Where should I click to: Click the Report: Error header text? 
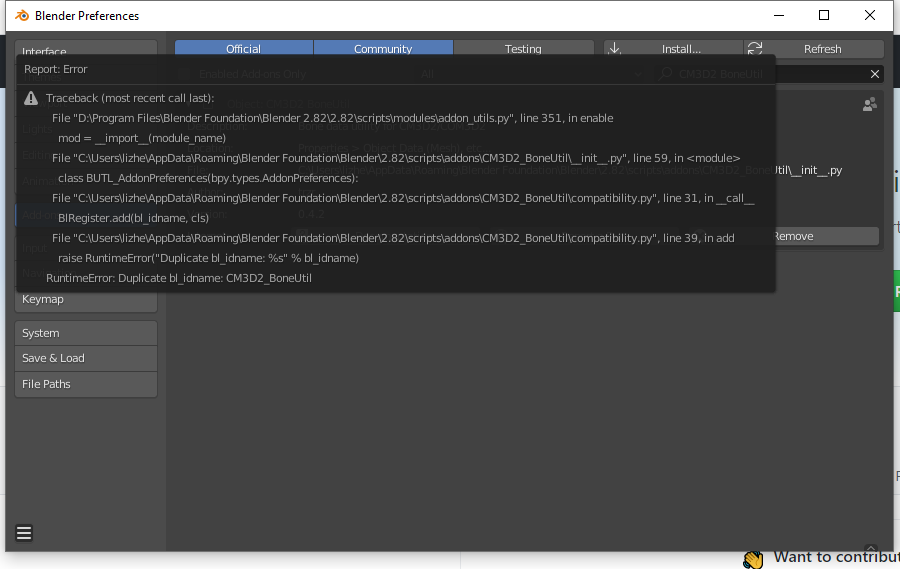tap(56, 69)
